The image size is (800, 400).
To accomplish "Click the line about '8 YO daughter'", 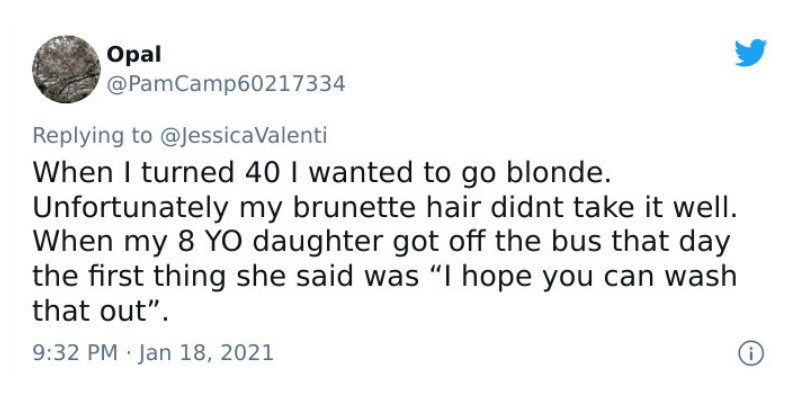I will pyautogui.click(x=382, y=242).
